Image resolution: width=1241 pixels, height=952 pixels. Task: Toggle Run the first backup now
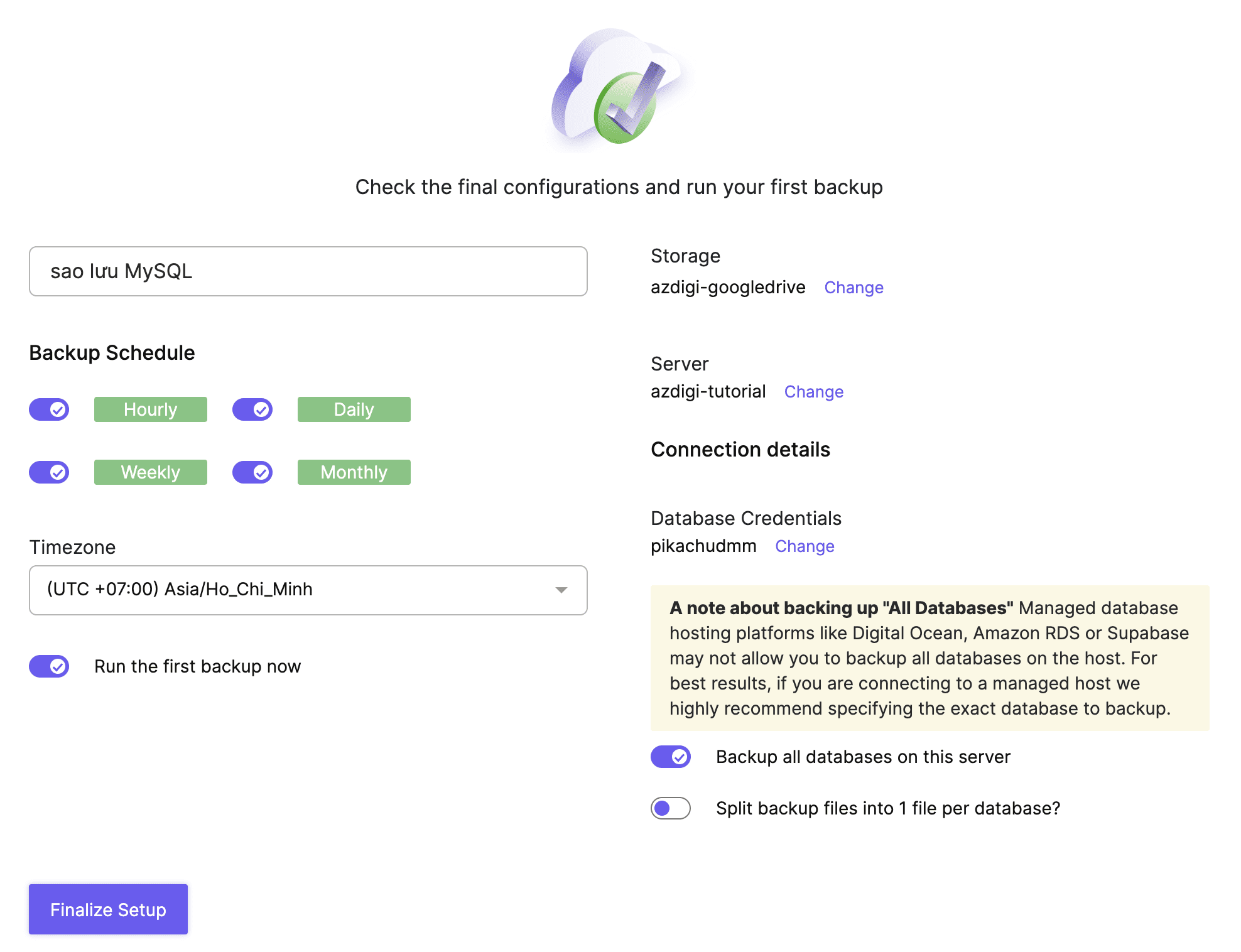tap(49, 666)
